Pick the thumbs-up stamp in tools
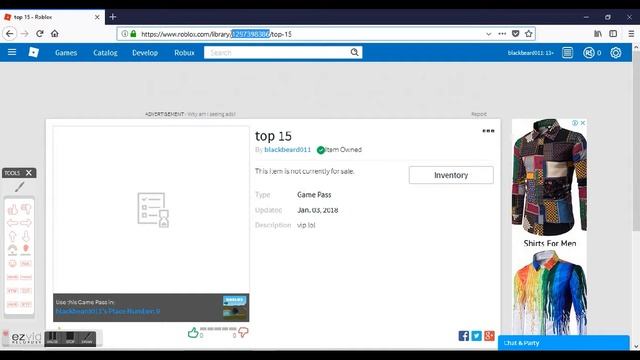The width and height of the screenshot is (640, 360). 13,209
